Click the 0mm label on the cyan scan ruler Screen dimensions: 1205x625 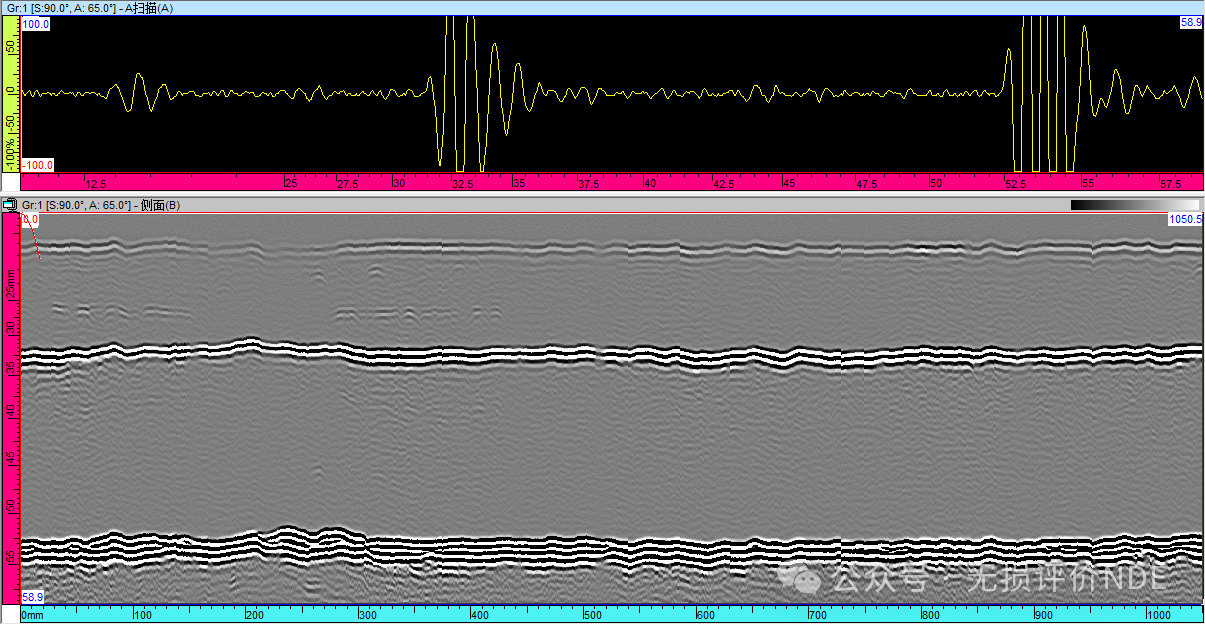[x=33, y=615]
